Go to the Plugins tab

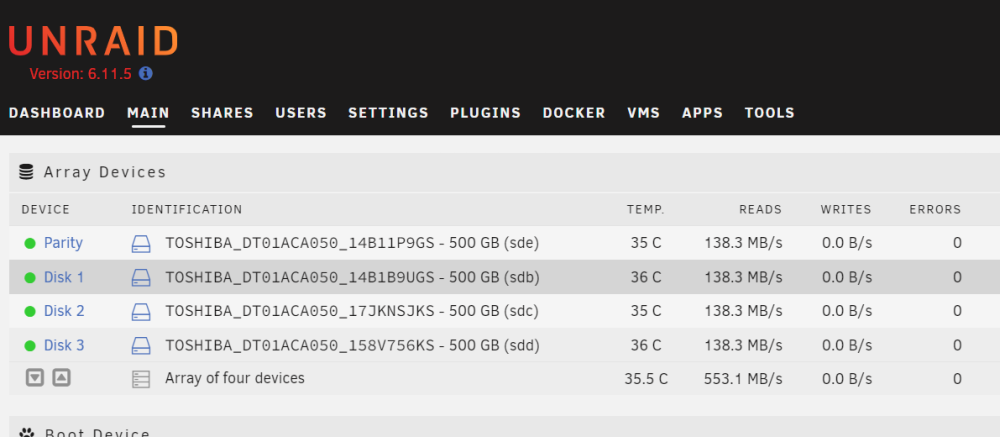(x=485, y=113)
